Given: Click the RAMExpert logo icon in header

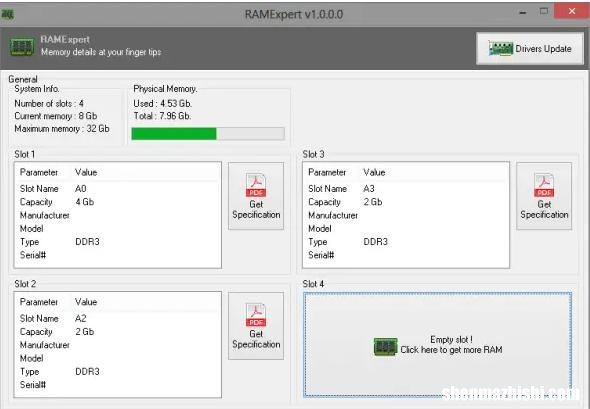Looking at the screenshot, I should 22,47.
